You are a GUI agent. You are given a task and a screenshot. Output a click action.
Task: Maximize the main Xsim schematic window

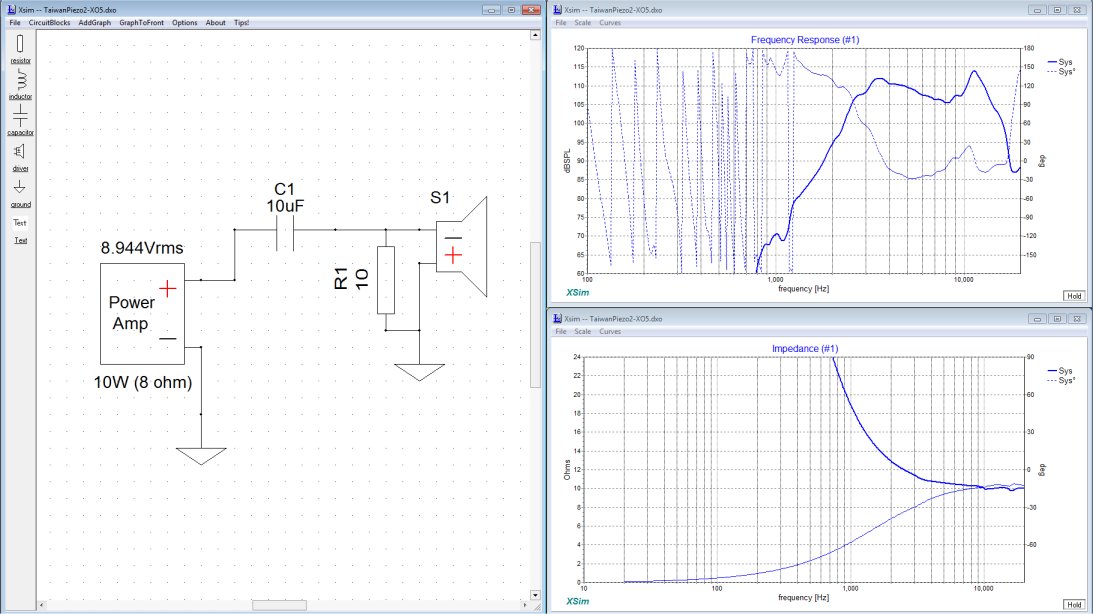[x=511, y=10]
